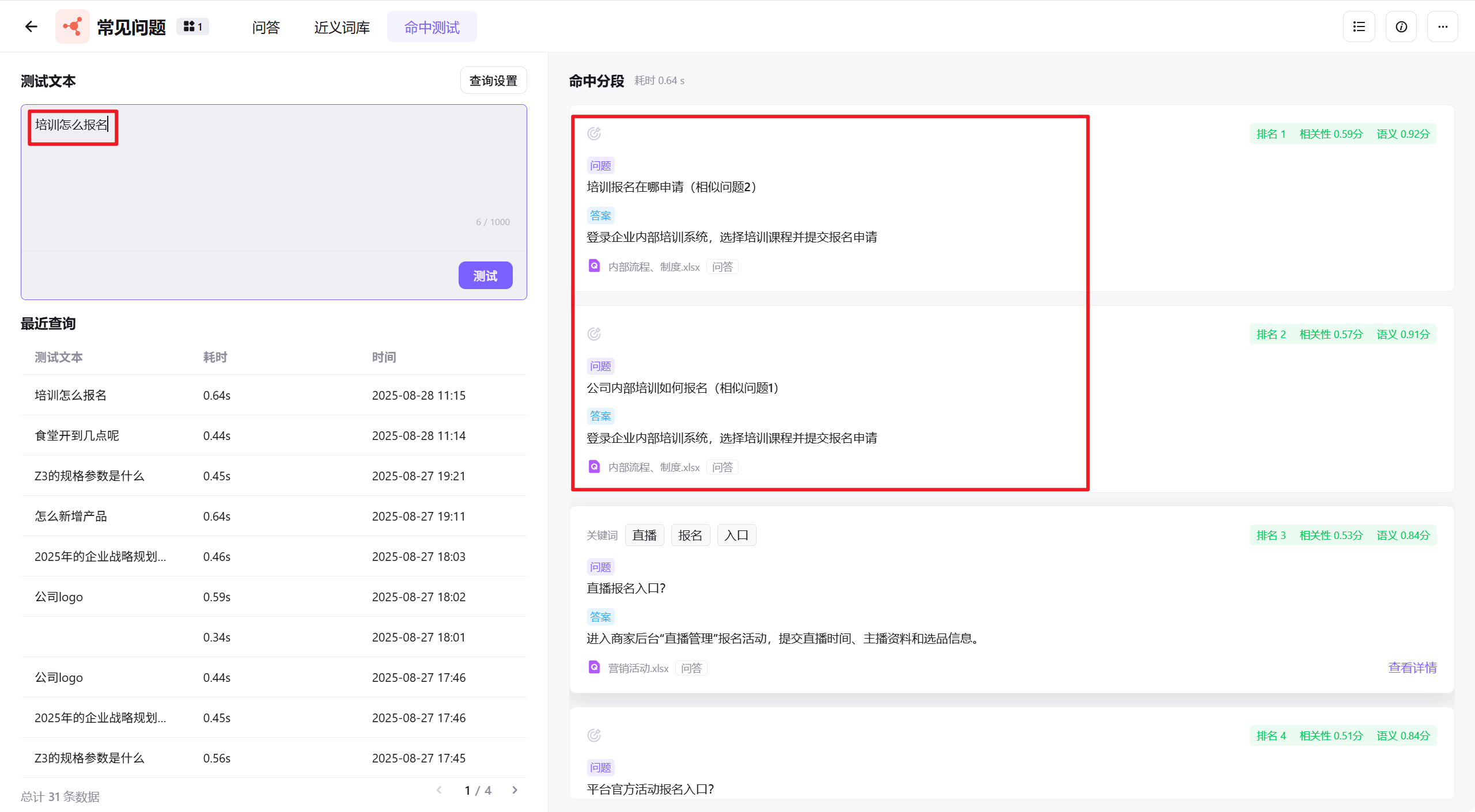Switch to the 近义词库 tab

pyautogui.click(x=342, y=27)
